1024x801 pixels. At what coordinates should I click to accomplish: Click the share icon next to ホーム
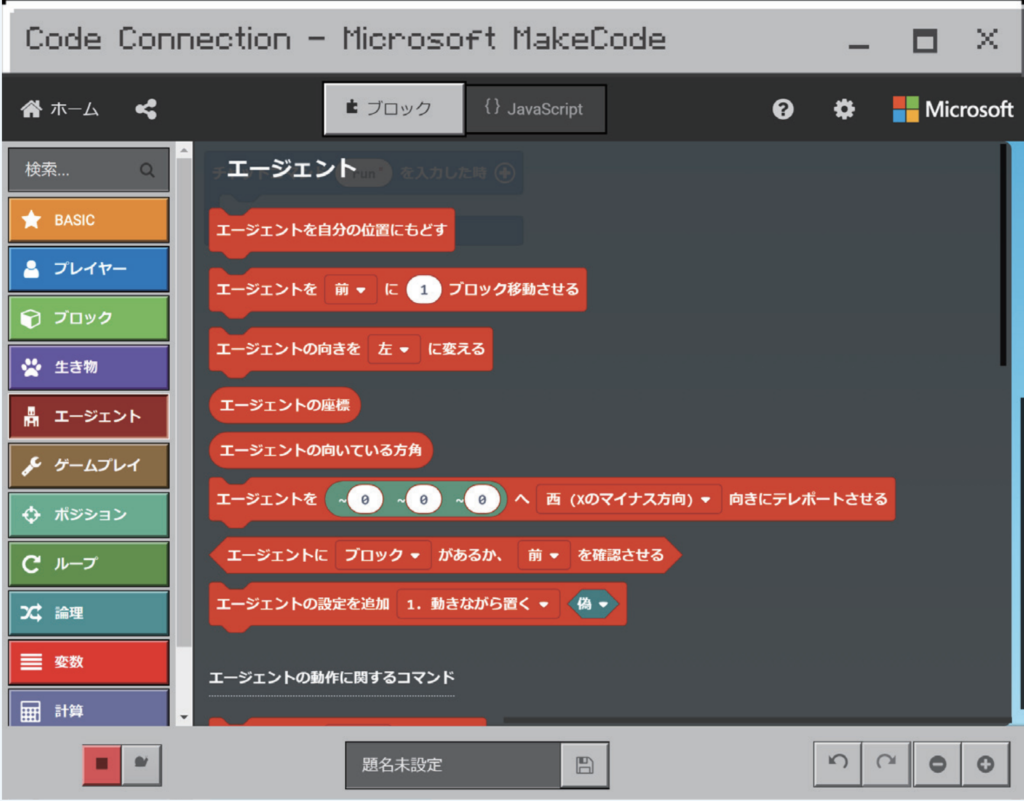tap(146, 110)
